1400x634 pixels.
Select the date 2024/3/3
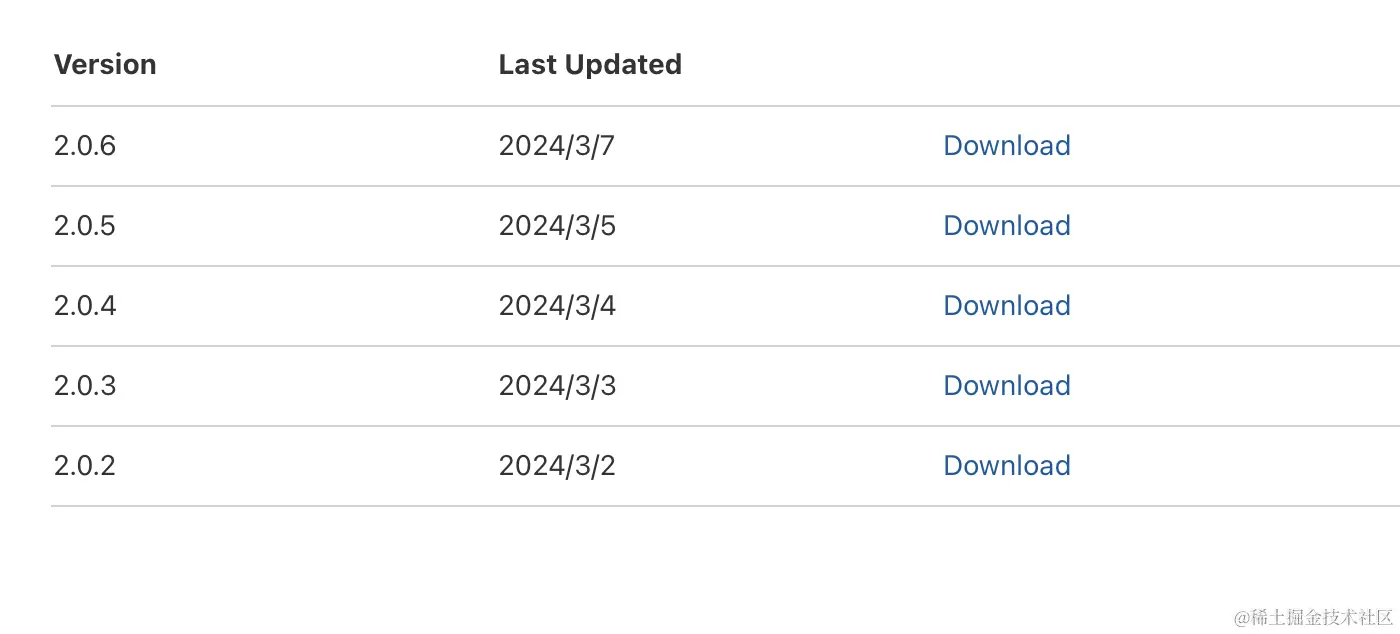(557, 386)
